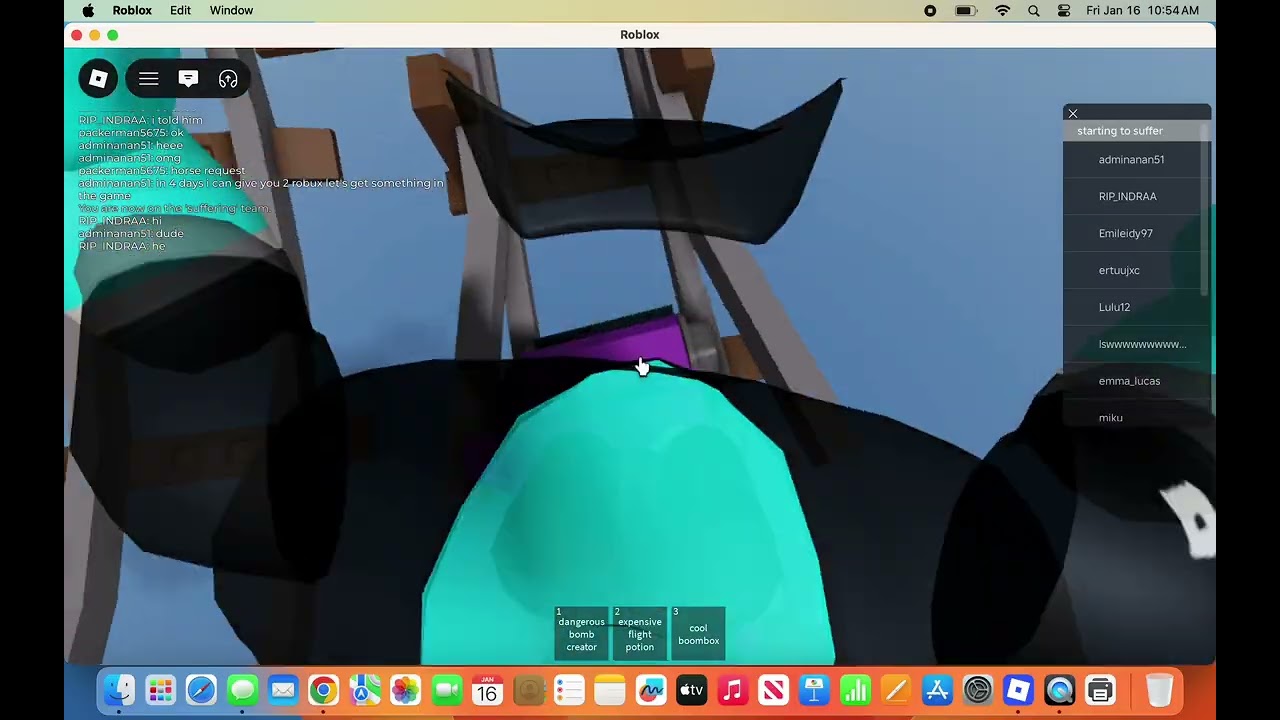The height and width of the screenshot is (720, 1280).
Task: Open Apple TV from the Dock
Action: [692, 690]
